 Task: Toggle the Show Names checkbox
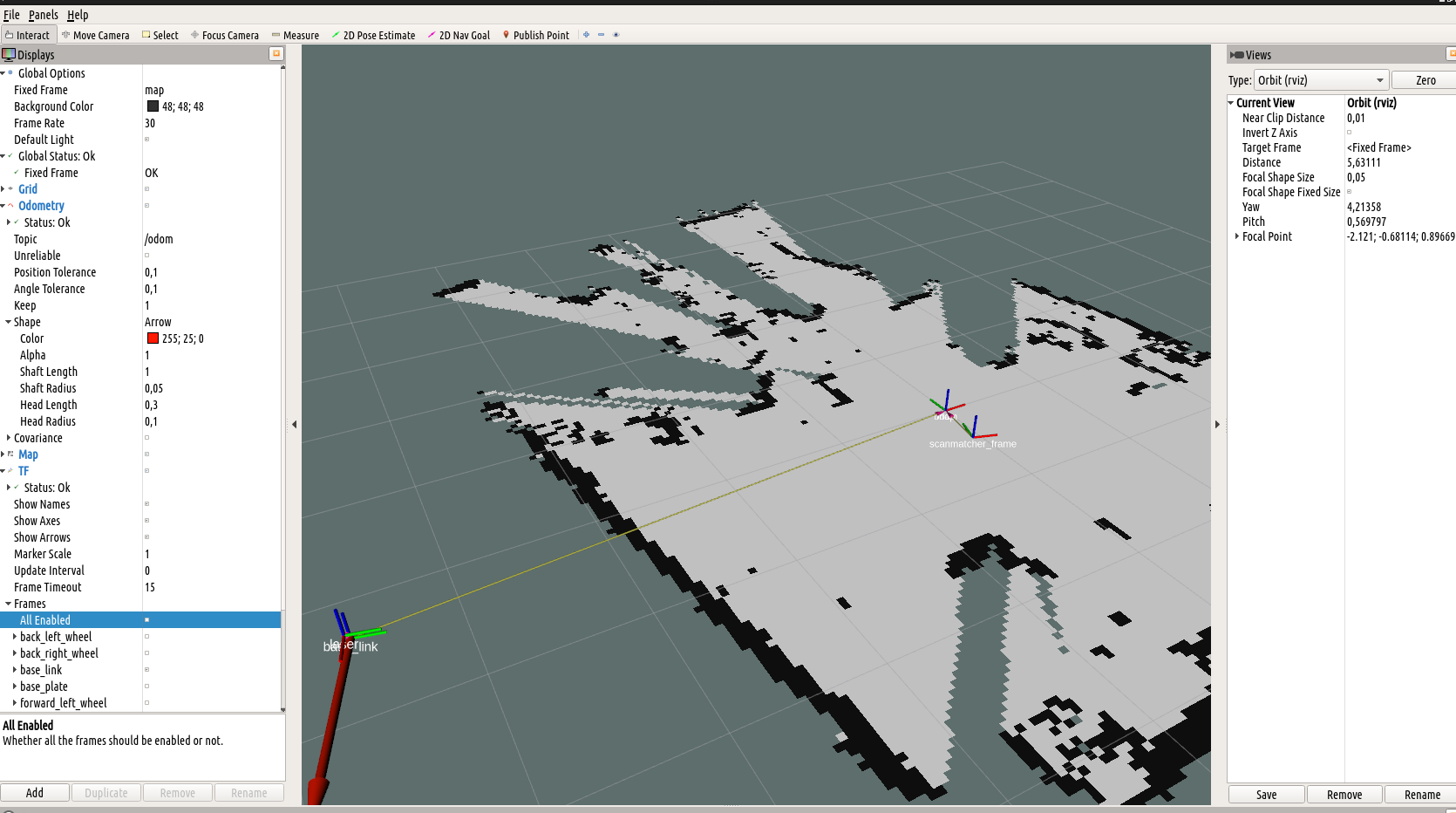[x=146, y=504]
